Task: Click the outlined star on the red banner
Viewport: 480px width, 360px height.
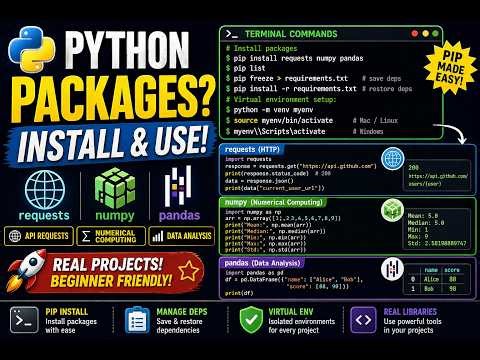Action: (189, 271)
